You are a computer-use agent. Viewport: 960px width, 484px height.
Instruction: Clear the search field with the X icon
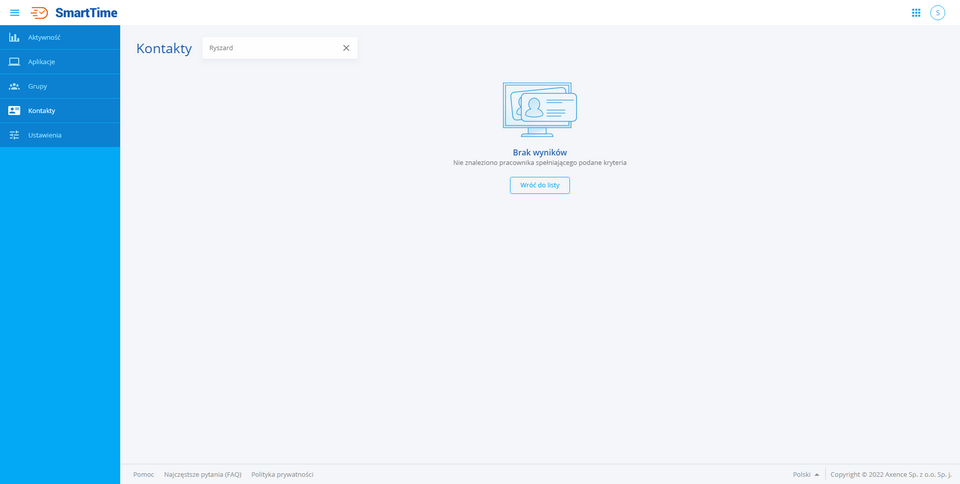click(x=346, y=48)
